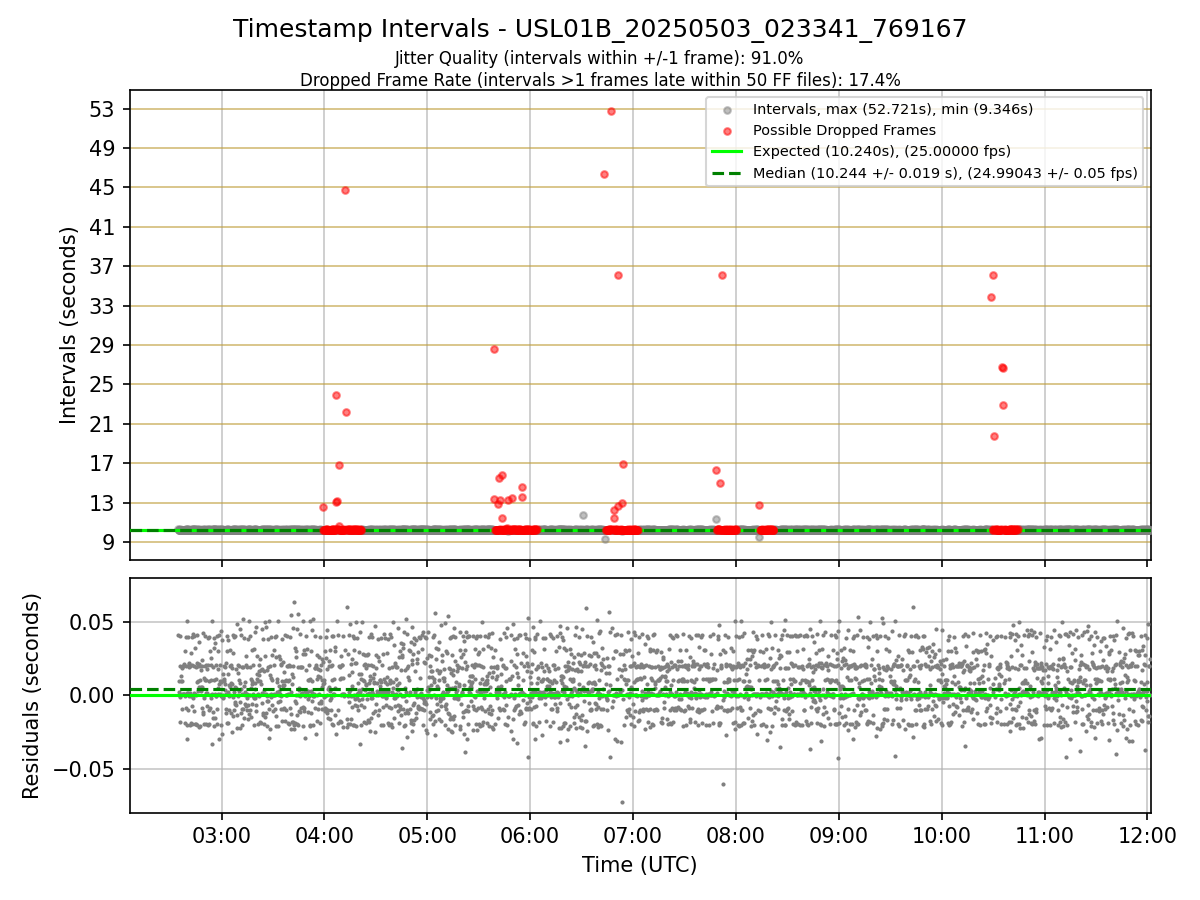Image resolution: width=1200 pixels, height=900 pixels.
Task: Click the gray dot marker in the legend
Action: point(727,110)
